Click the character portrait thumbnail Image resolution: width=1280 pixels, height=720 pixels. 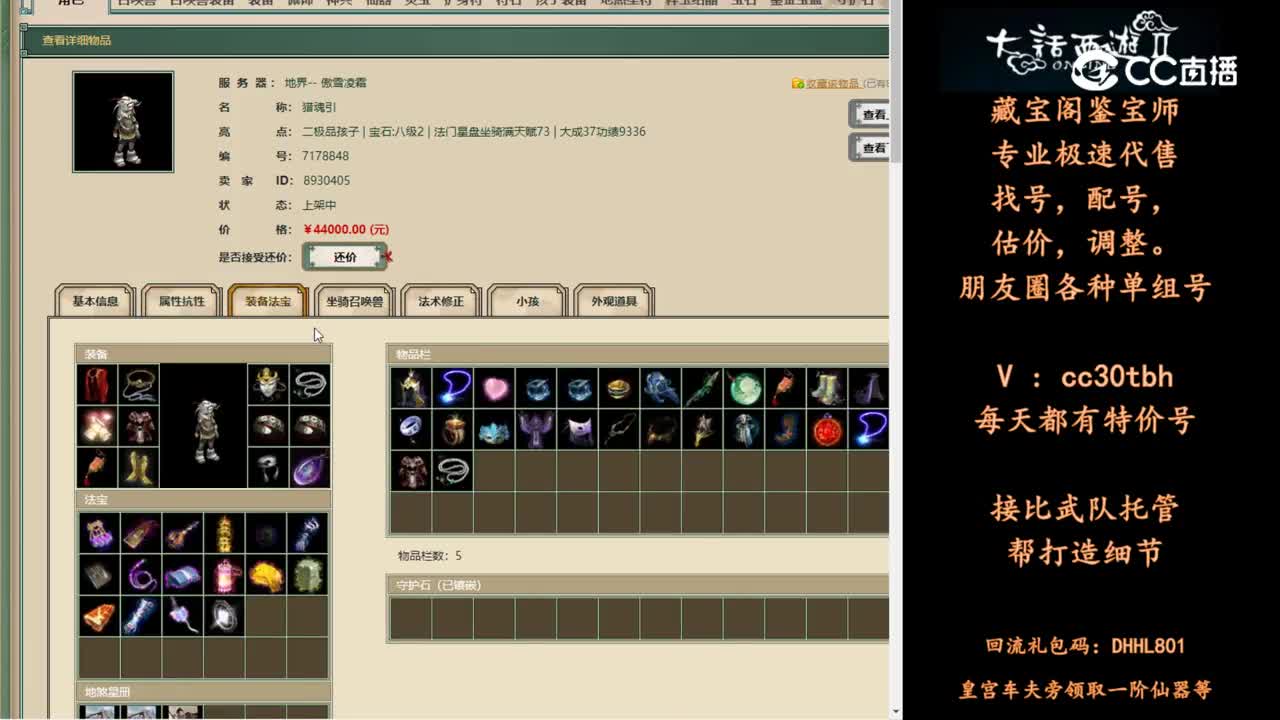click(x=123, y=121)
